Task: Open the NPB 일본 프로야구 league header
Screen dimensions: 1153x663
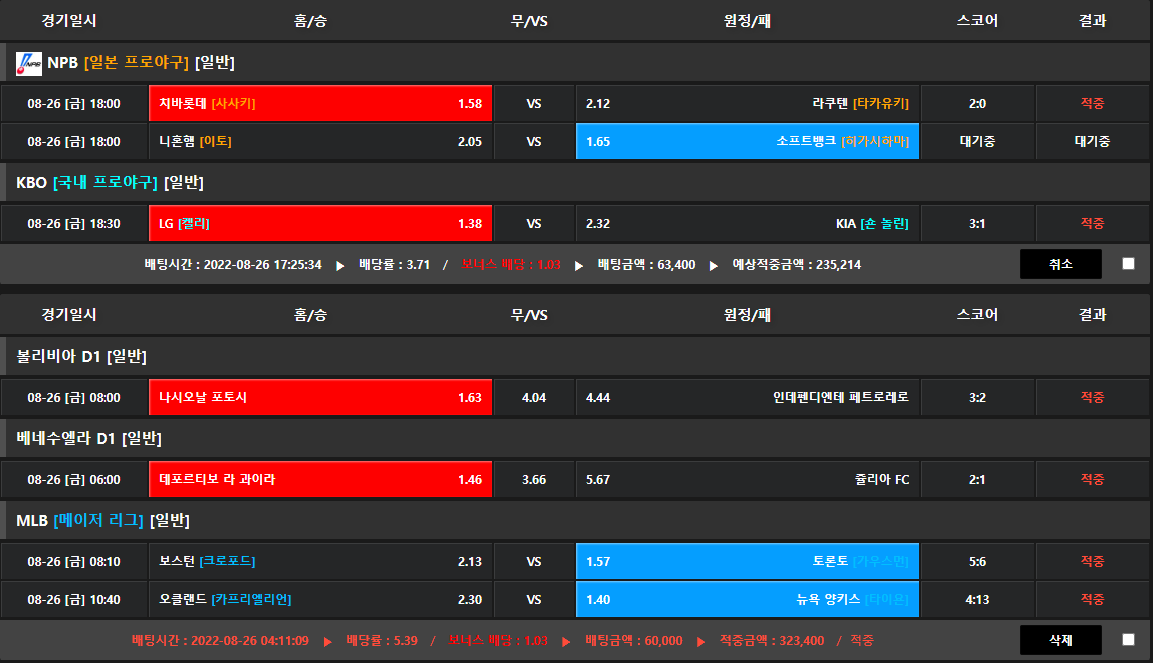Action: pyautogui.click(x=140, y=63)
